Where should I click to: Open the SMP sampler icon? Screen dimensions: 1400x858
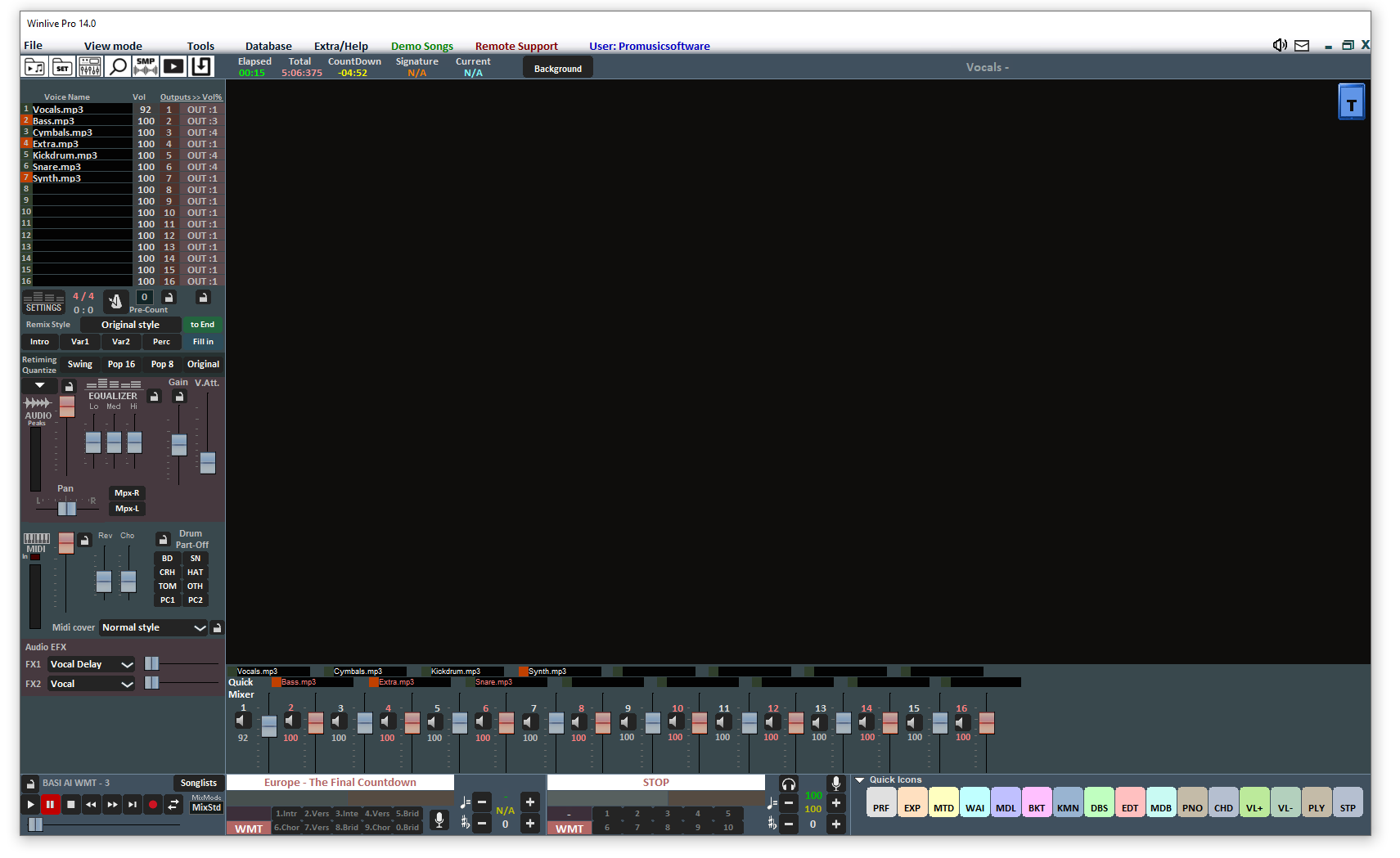pos(145,66)
